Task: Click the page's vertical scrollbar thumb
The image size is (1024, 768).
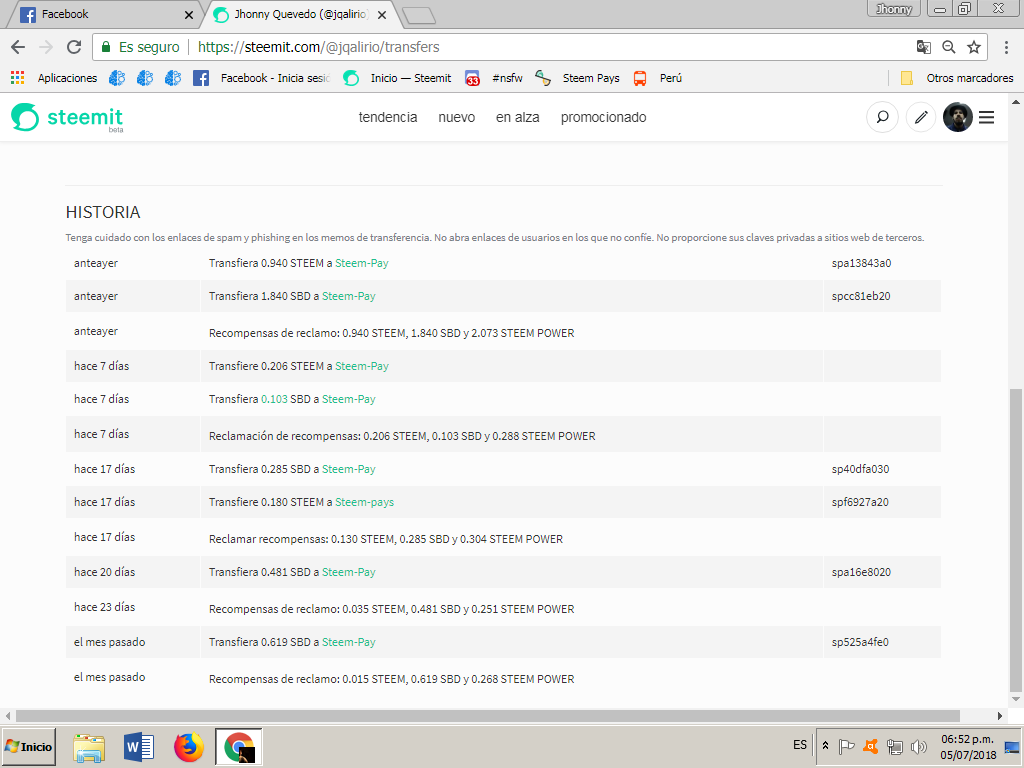Action: click(x=1016, y=539)
